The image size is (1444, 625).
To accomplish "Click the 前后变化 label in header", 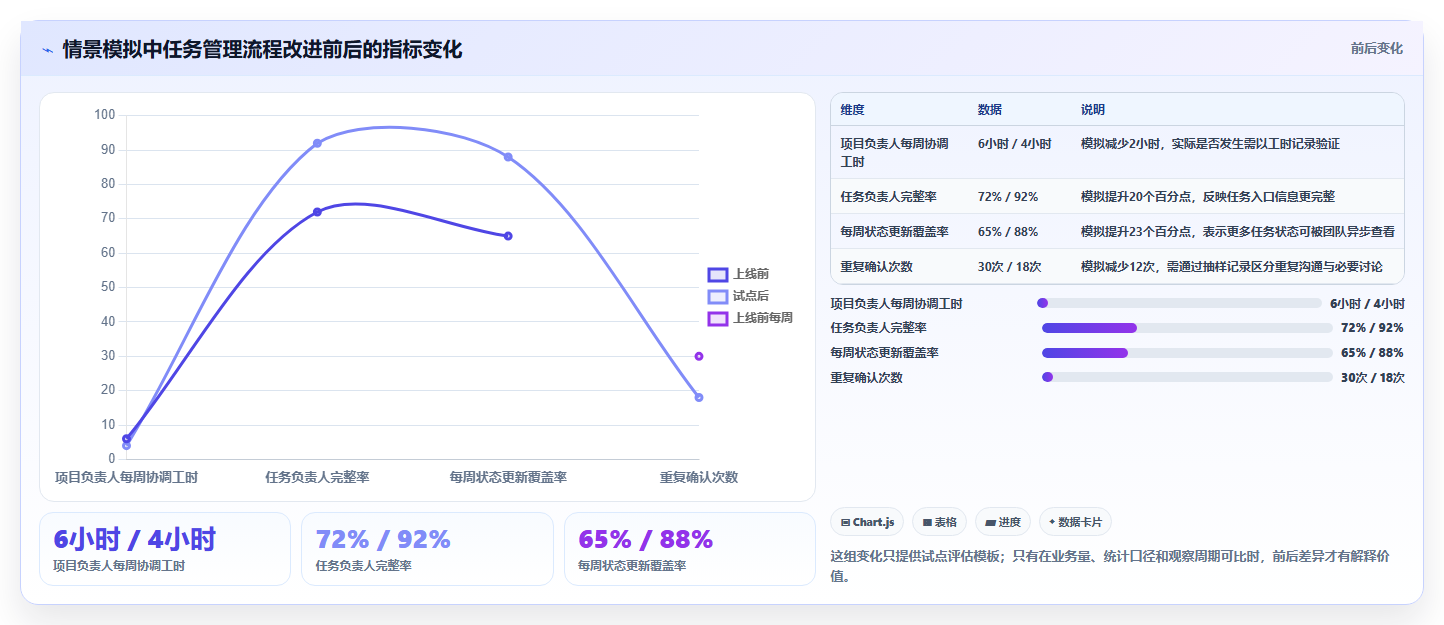I will (x=1376, y=48).
